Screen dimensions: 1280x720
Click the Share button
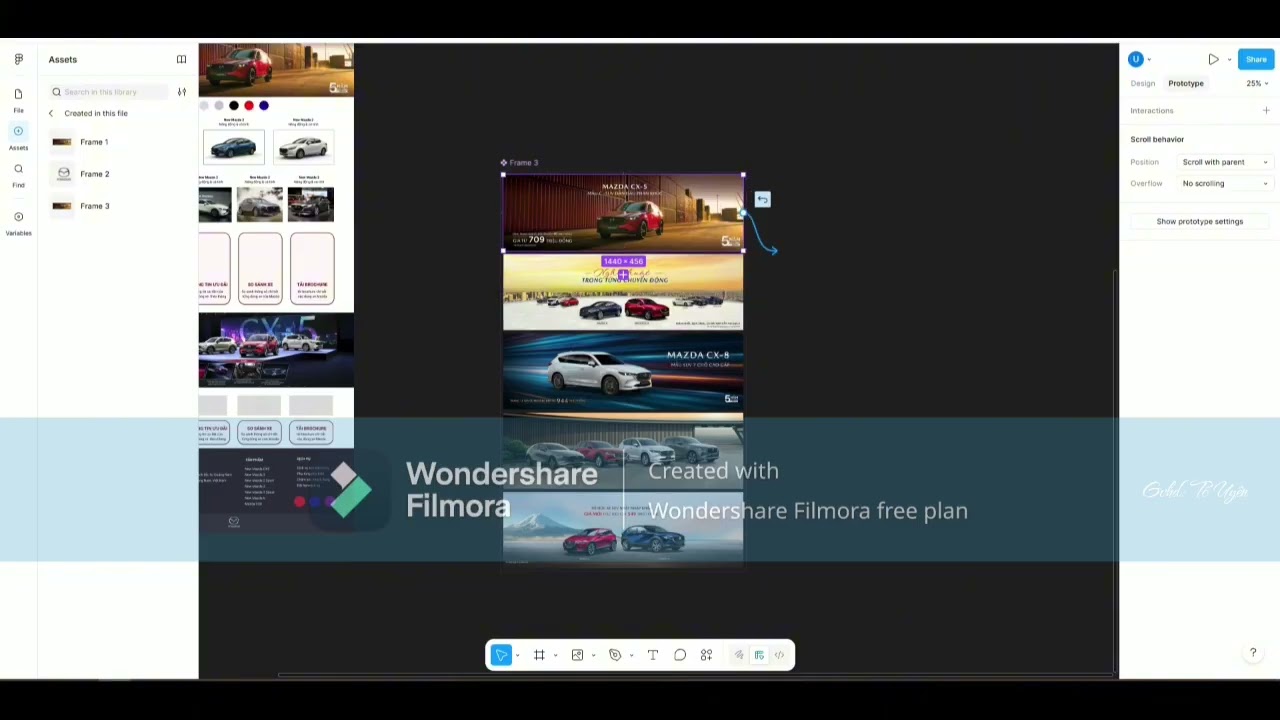[1256, 60]
